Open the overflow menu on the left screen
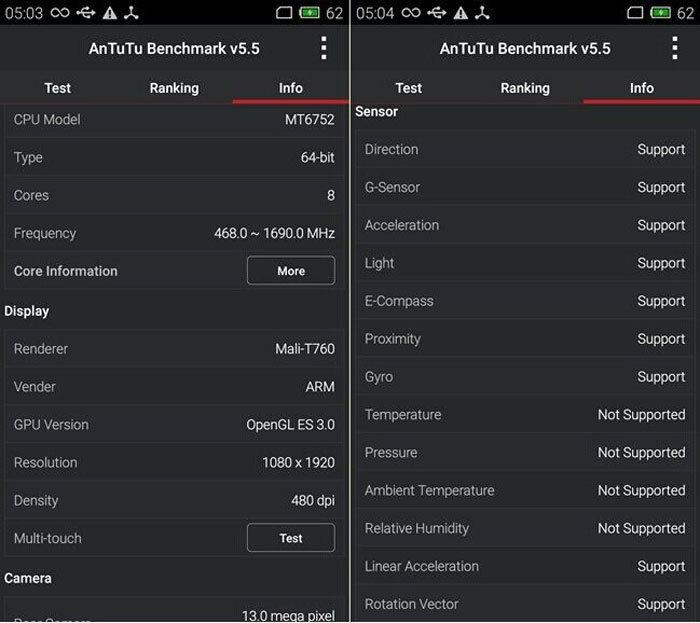The width and height of the screenshot is (700, 623). pyautogui.click(x=323, y=48)
